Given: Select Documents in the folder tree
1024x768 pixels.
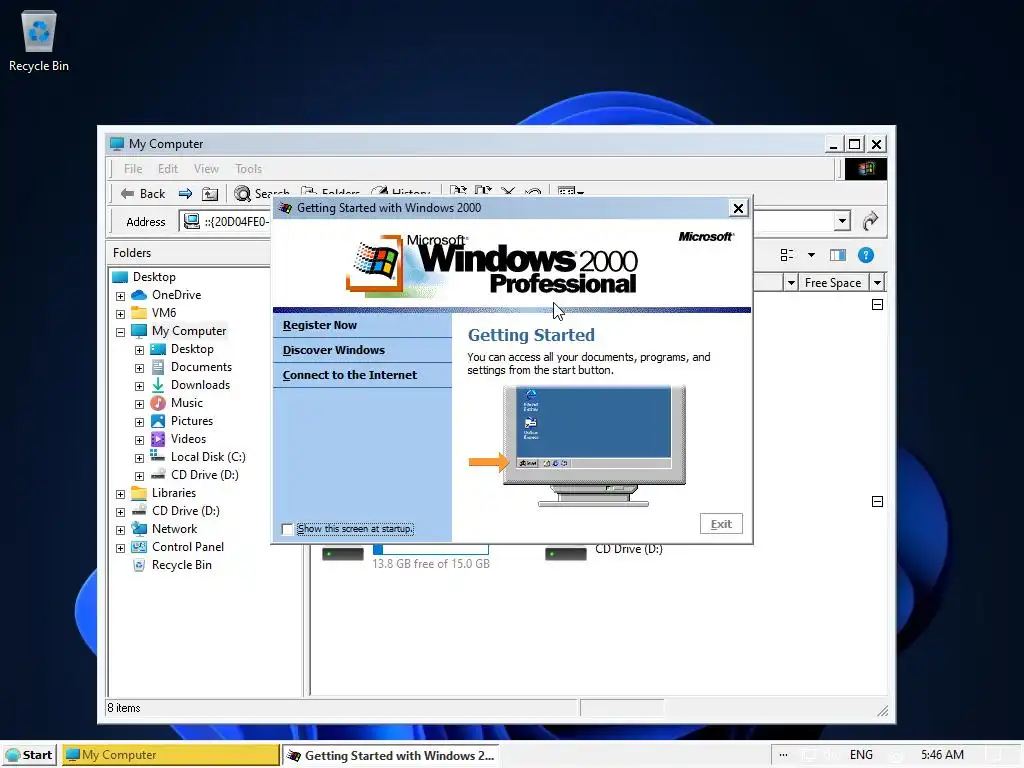Looking at the screenshot, I should [201, 367].
